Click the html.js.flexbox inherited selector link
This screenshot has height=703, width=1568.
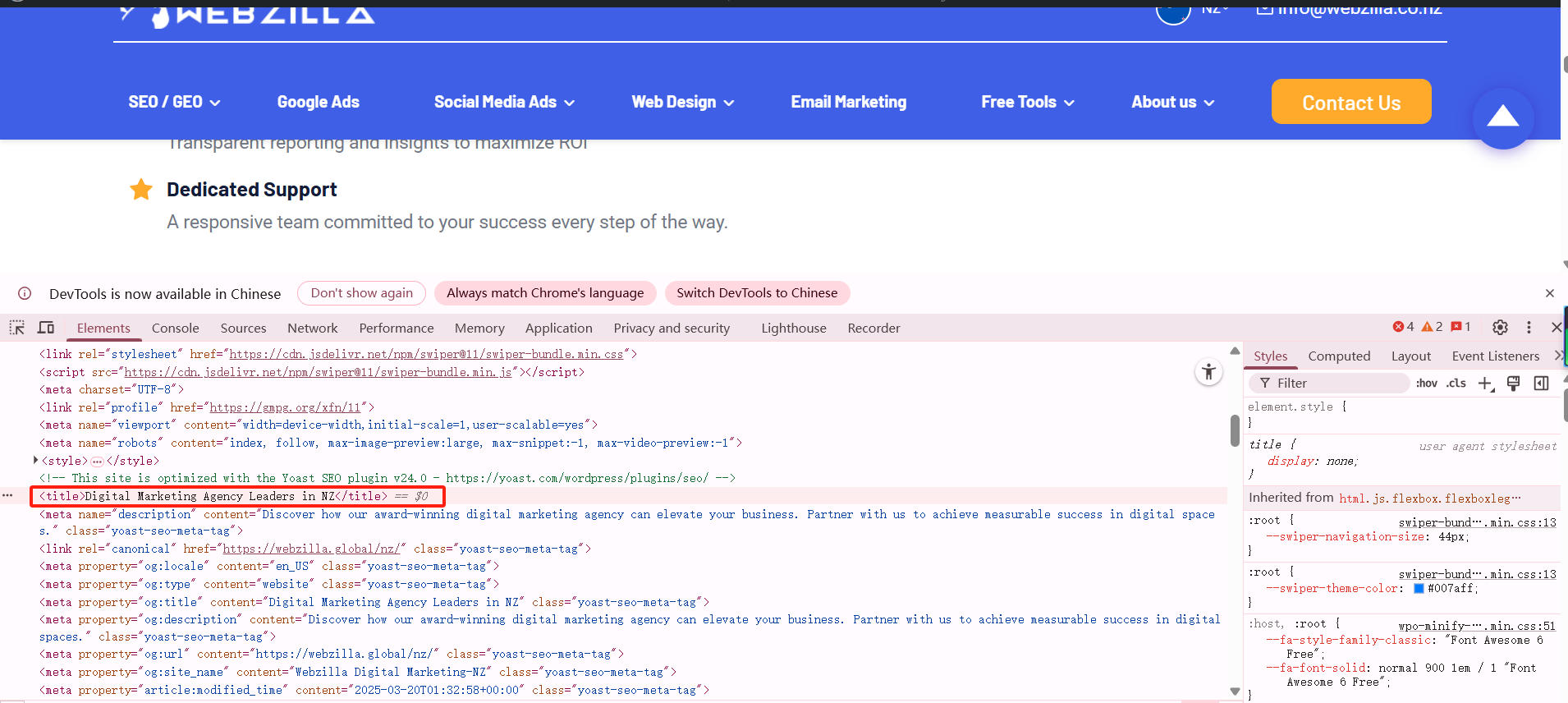click(x=1430, y=499)
